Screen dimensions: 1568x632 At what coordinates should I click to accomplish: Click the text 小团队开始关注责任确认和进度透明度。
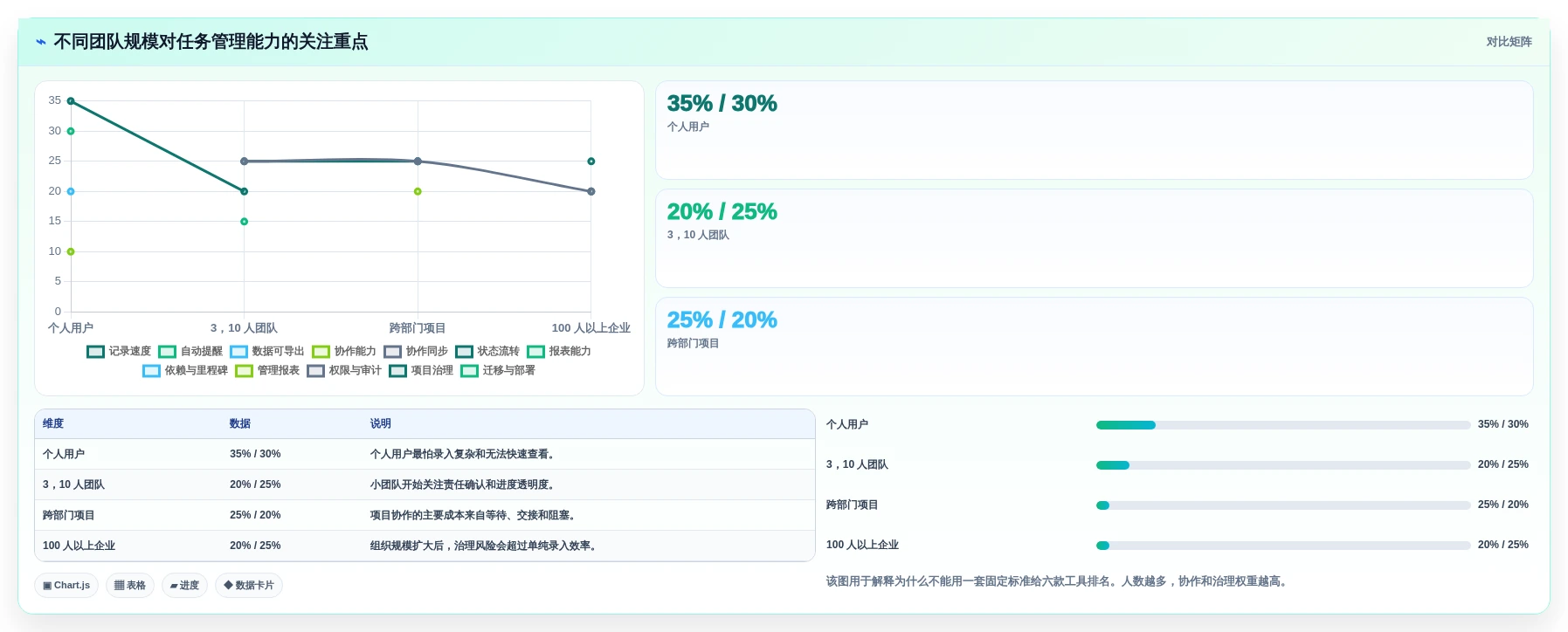(464, 484)
